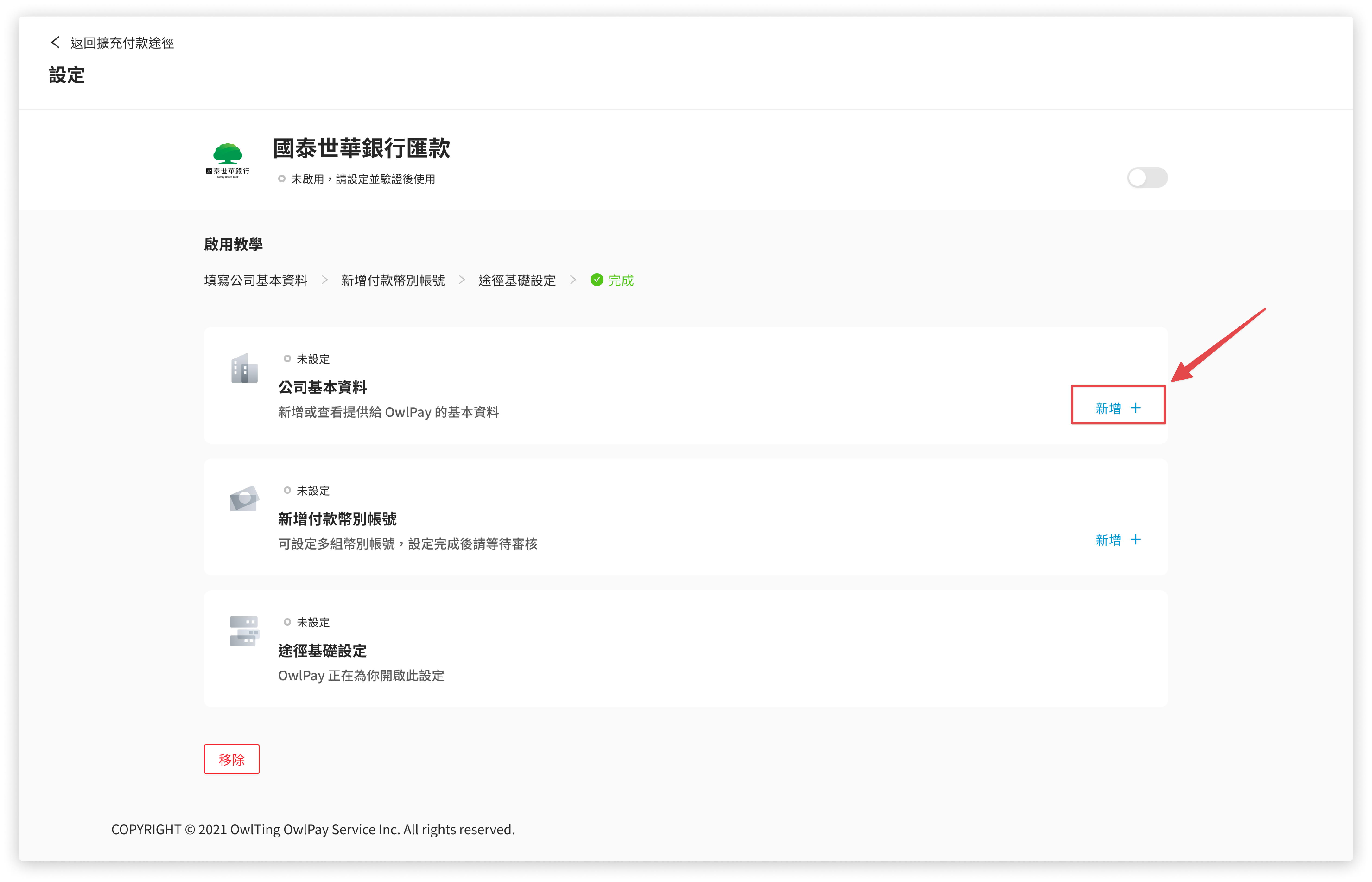Image resolution: width=1372 pixels, height=882 pixels.
Task: Click the 新增付款幣別帳號 card title
Action: pyautogui.click(x=337, y=519)
